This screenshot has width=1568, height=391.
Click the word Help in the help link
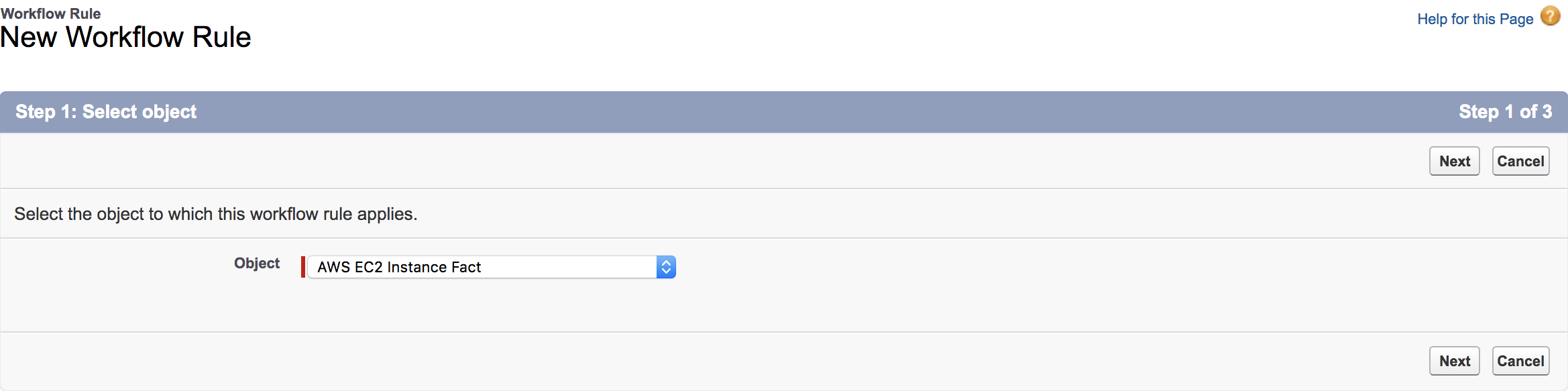pyautogui.click(x=1432, y=19)
